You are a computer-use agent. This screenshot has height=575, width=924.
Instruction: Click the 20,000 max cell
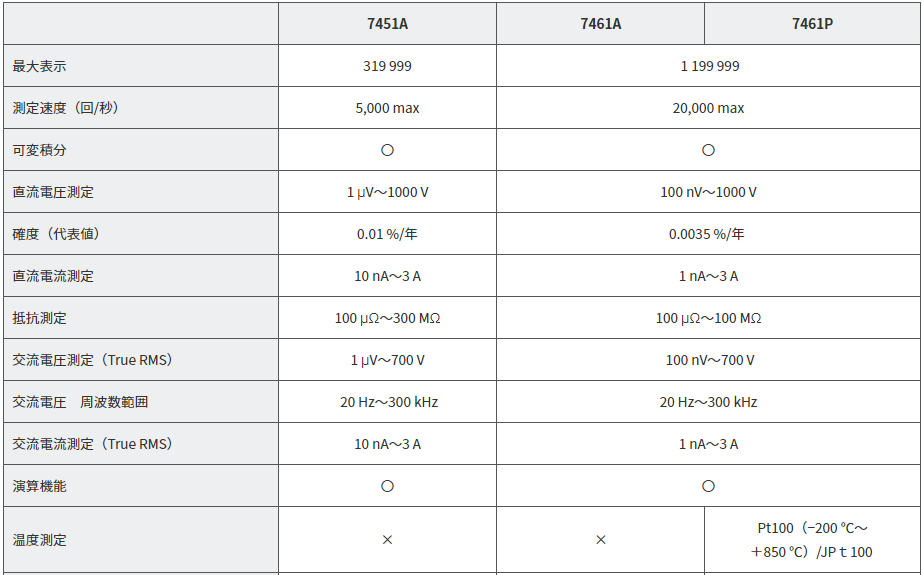tap(709, 108)
